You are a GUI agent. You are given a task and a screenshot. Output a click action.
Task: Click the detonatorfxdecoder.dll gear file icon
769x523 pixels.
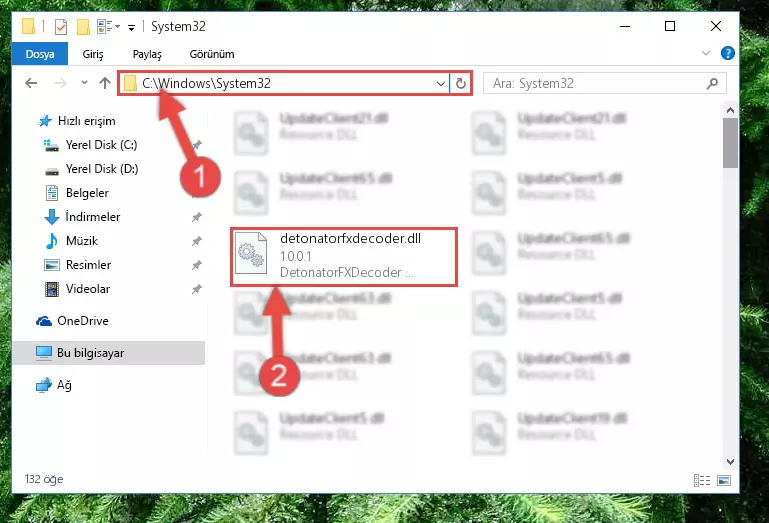[x=251, y=253]
